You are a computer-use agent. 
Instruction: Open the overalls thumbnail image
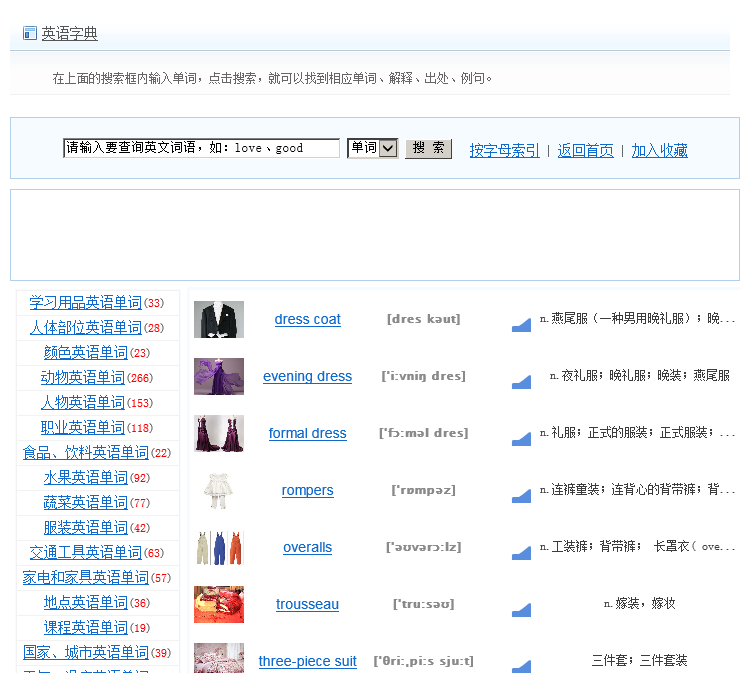point(219,547)
